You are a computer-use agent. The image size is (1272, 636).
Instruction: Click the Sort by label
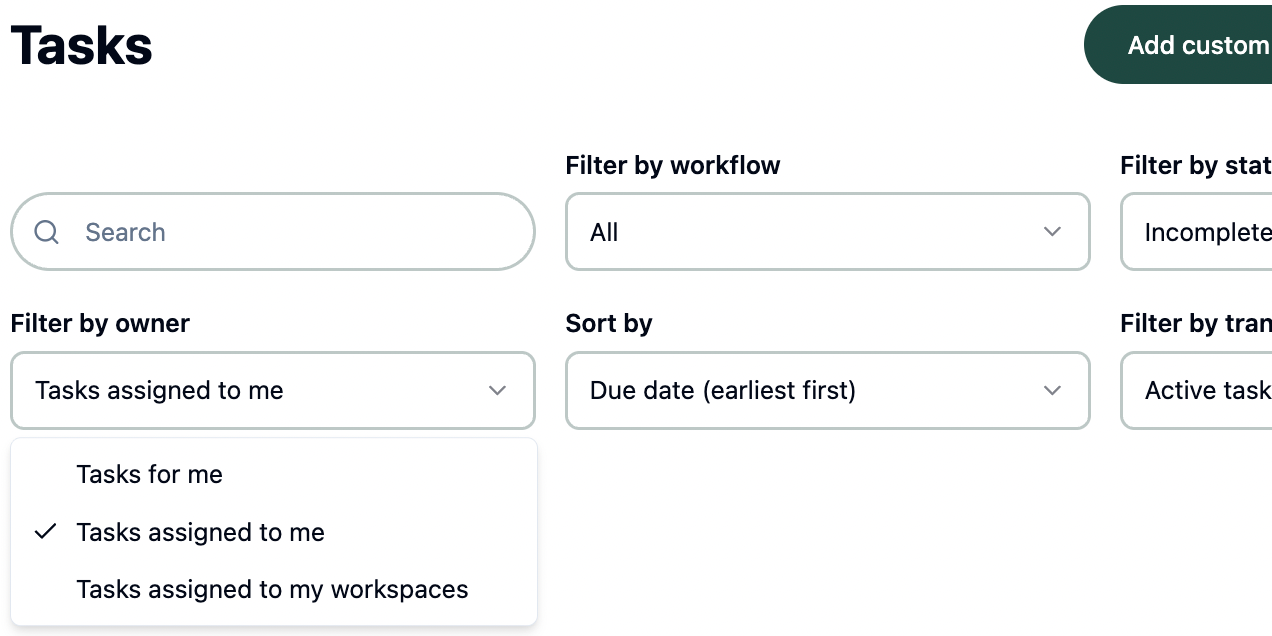click(609, 323)
